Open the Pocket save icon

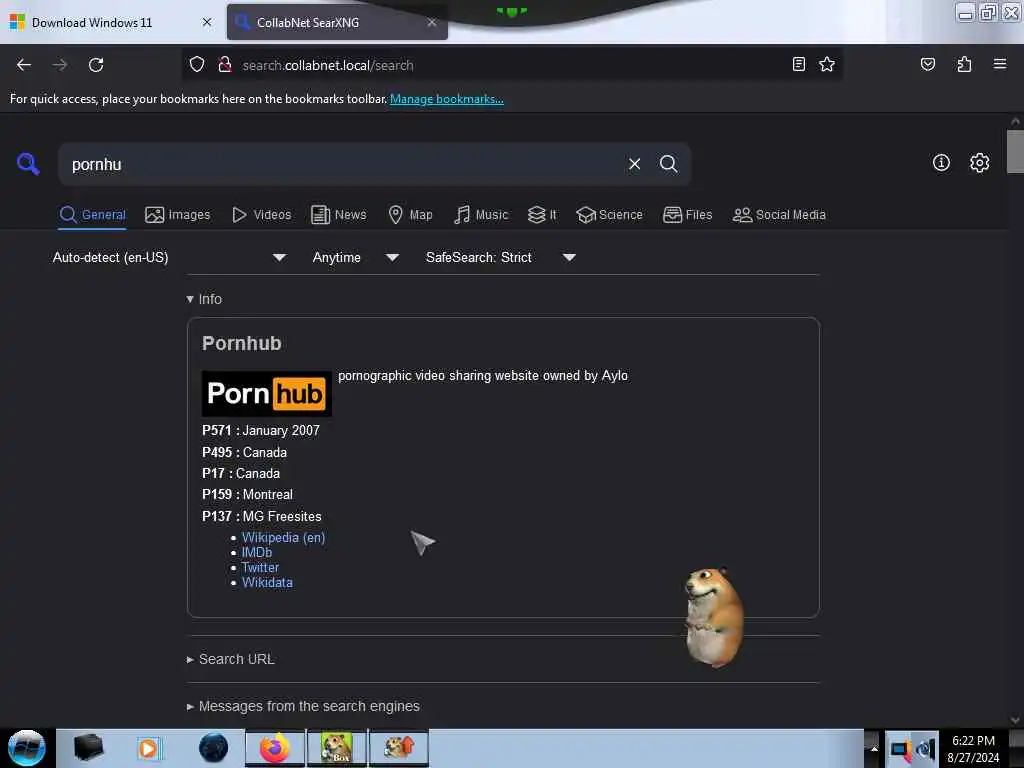click(x=927, y=64)
